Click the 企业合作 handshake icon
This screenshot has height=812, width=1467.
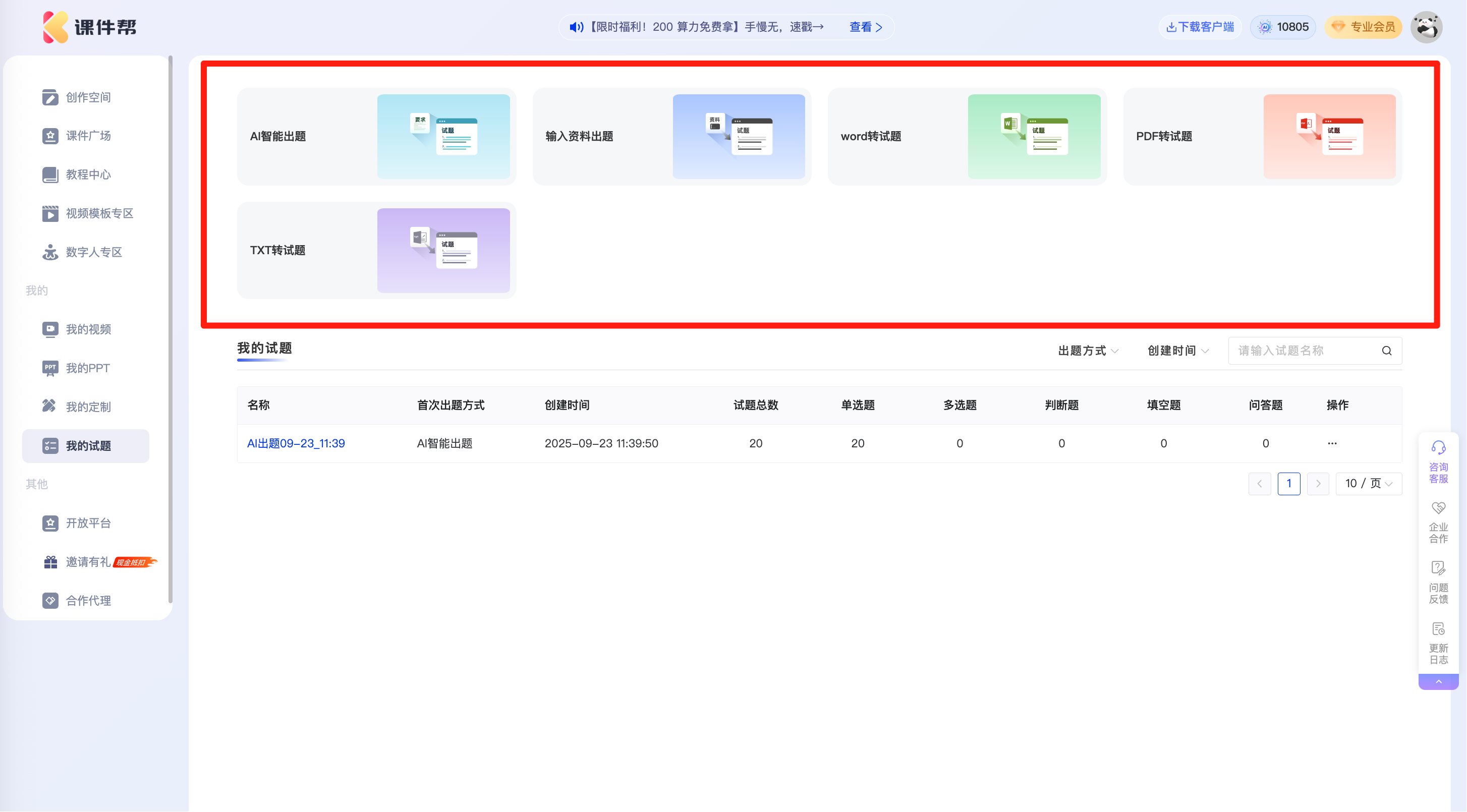click(x=1439, y=508)
